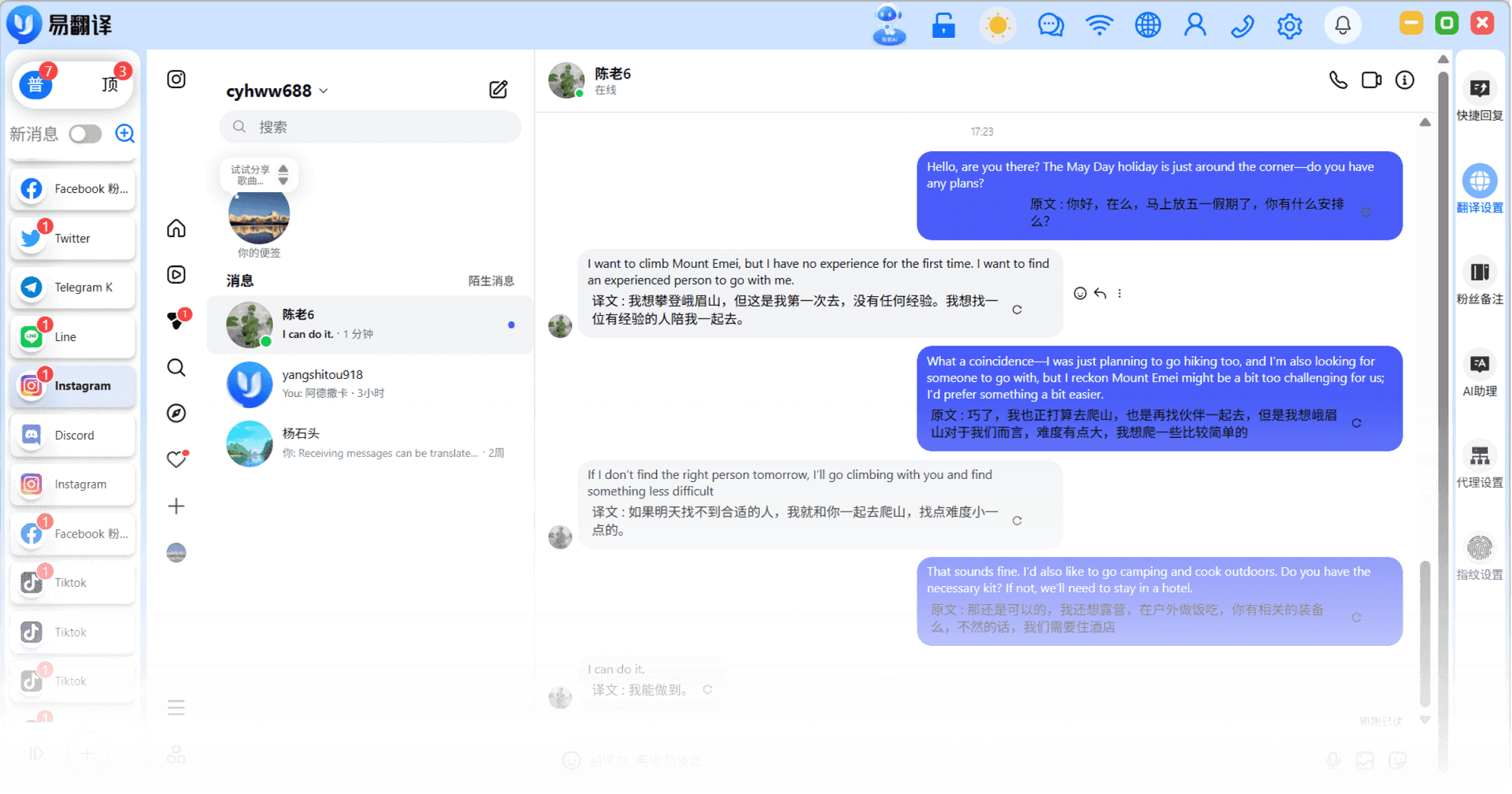This screenshot has width=1512, height=794.
Task: Retranslate the Mount Emei message
Action: [1017, 310]
